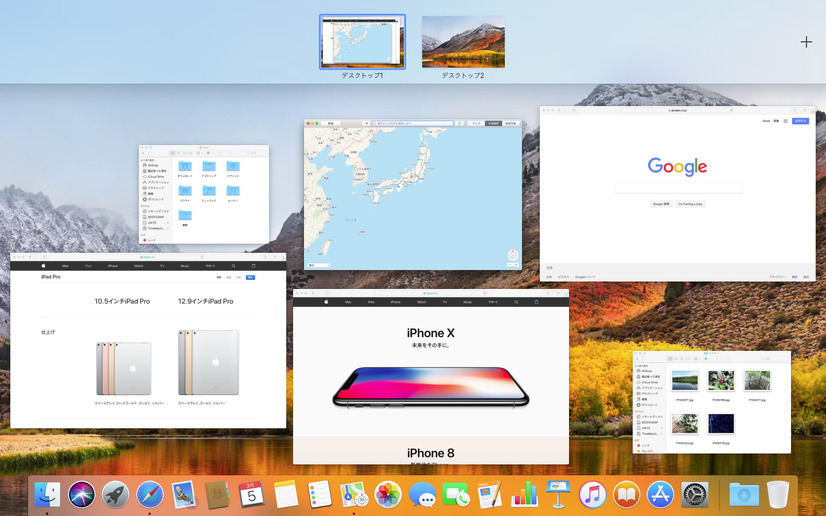Screen dimensions: 826x516
Task: Open Calendar icon showing 5 in Dock
Action: pos(251,494)
